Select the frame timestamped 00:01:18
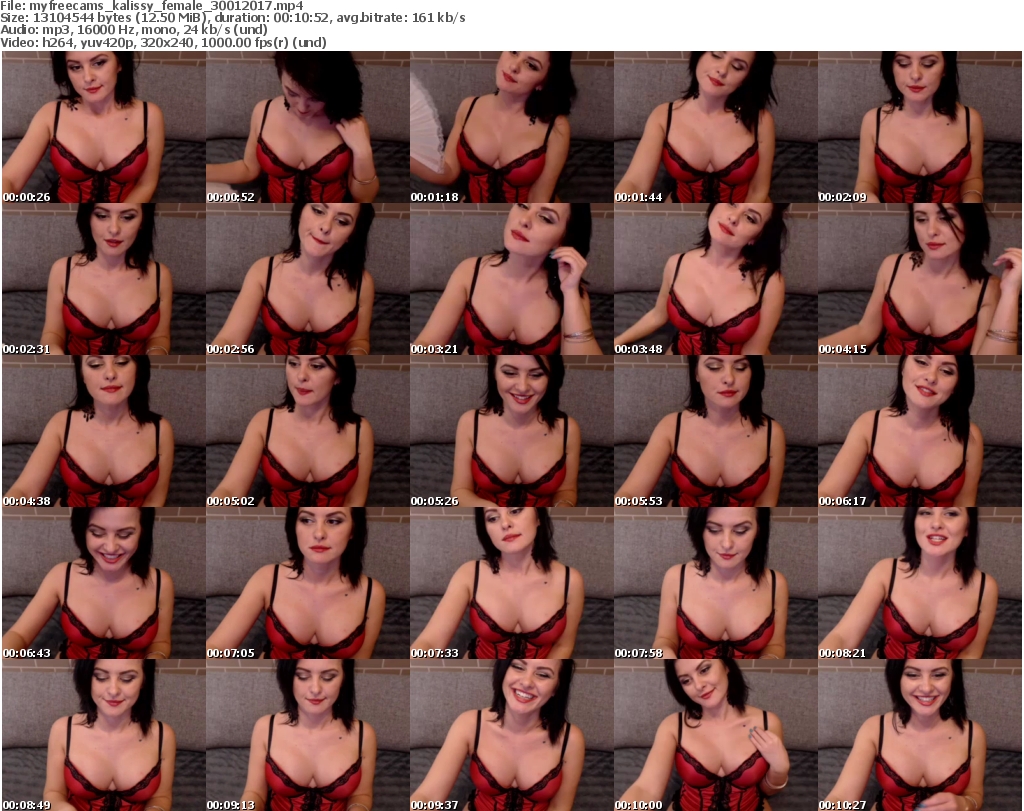This screenshot has height=811, width=1024. coord(511,127)
